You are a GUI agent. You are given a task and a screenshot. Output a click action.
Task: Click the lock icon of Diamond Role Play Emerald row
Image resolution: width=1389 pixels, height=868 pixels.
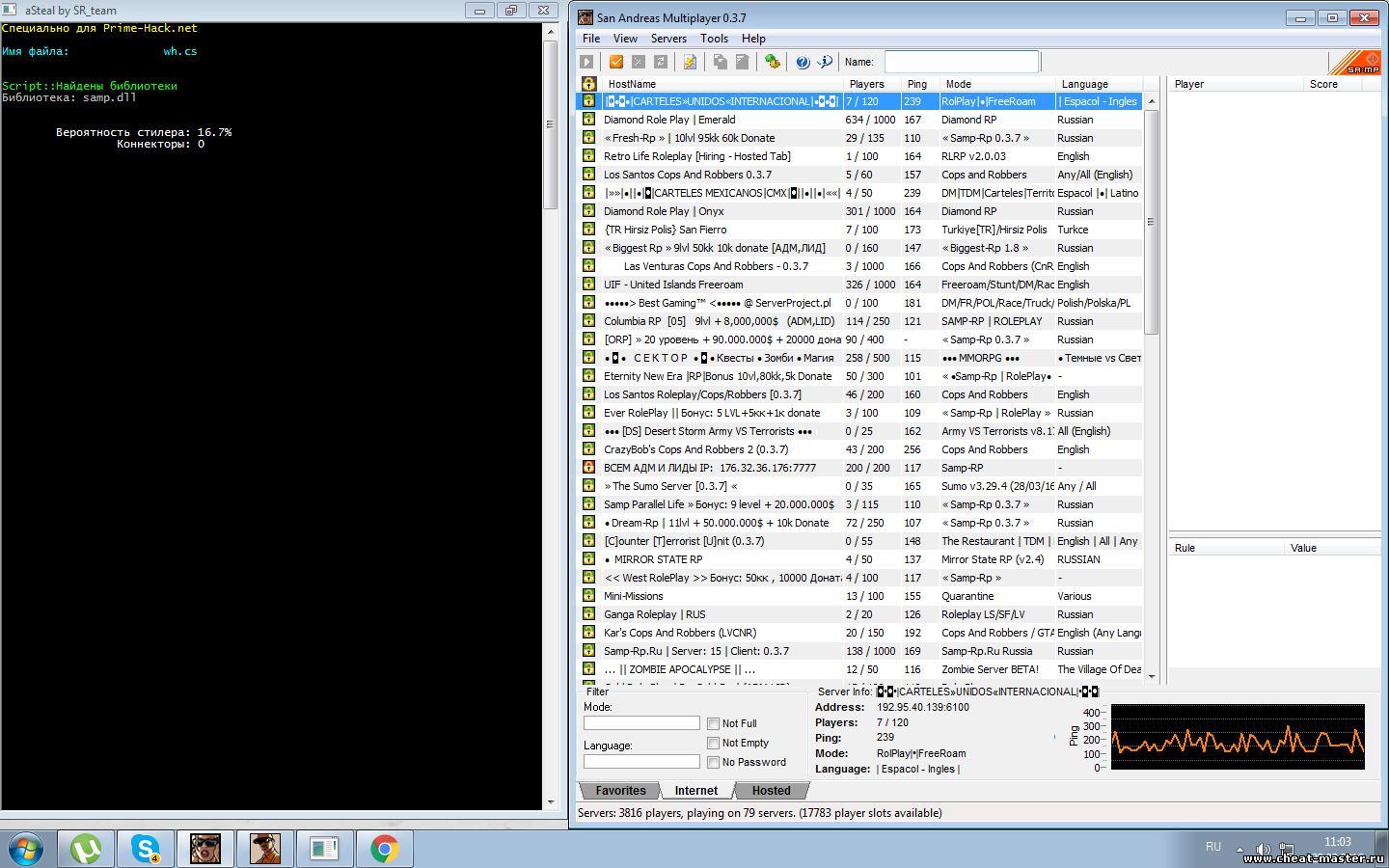tap(588, 120)
